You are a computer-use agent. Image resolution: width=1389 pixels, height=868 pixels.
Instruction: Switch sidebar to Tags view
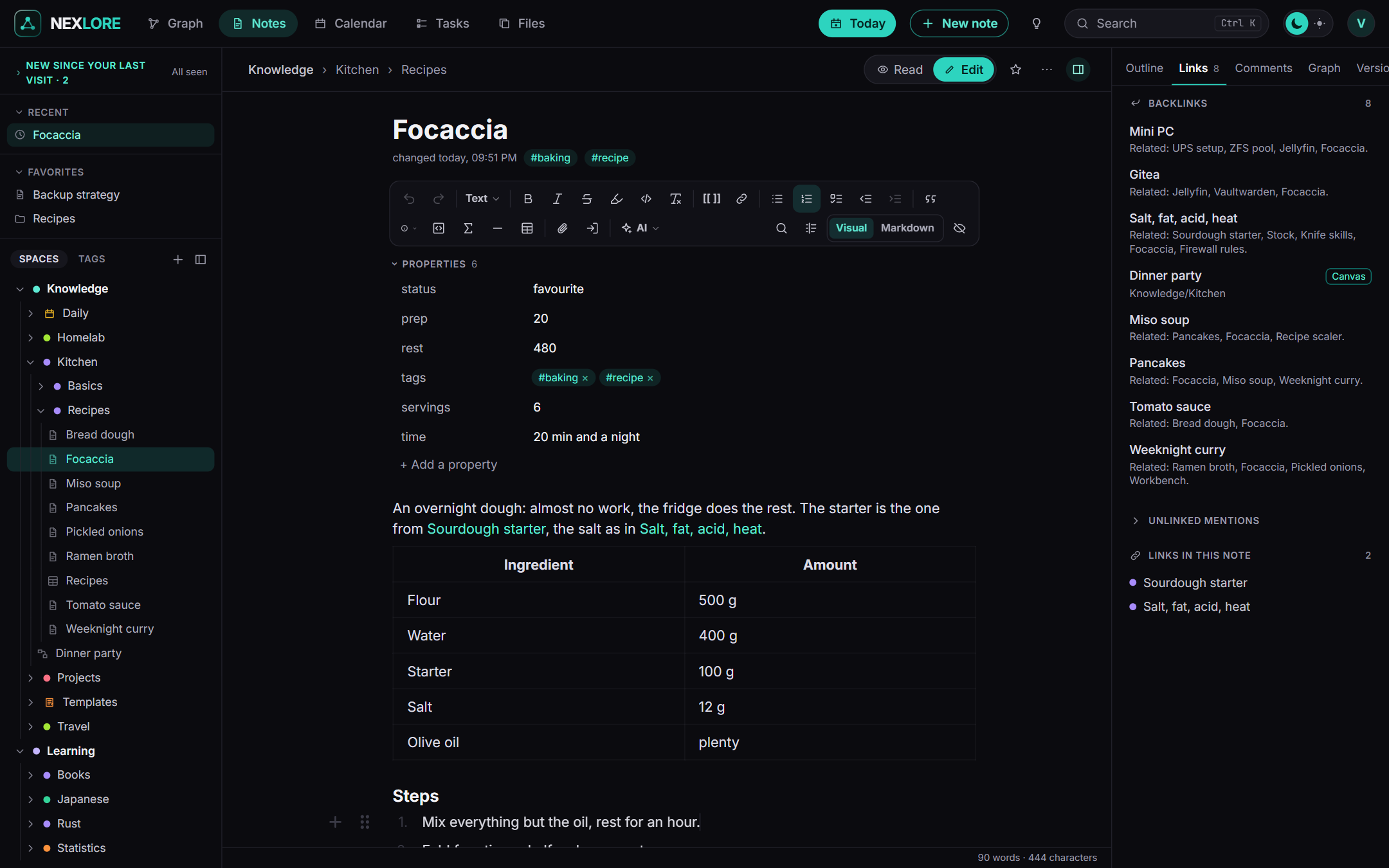tap(91, 259)
